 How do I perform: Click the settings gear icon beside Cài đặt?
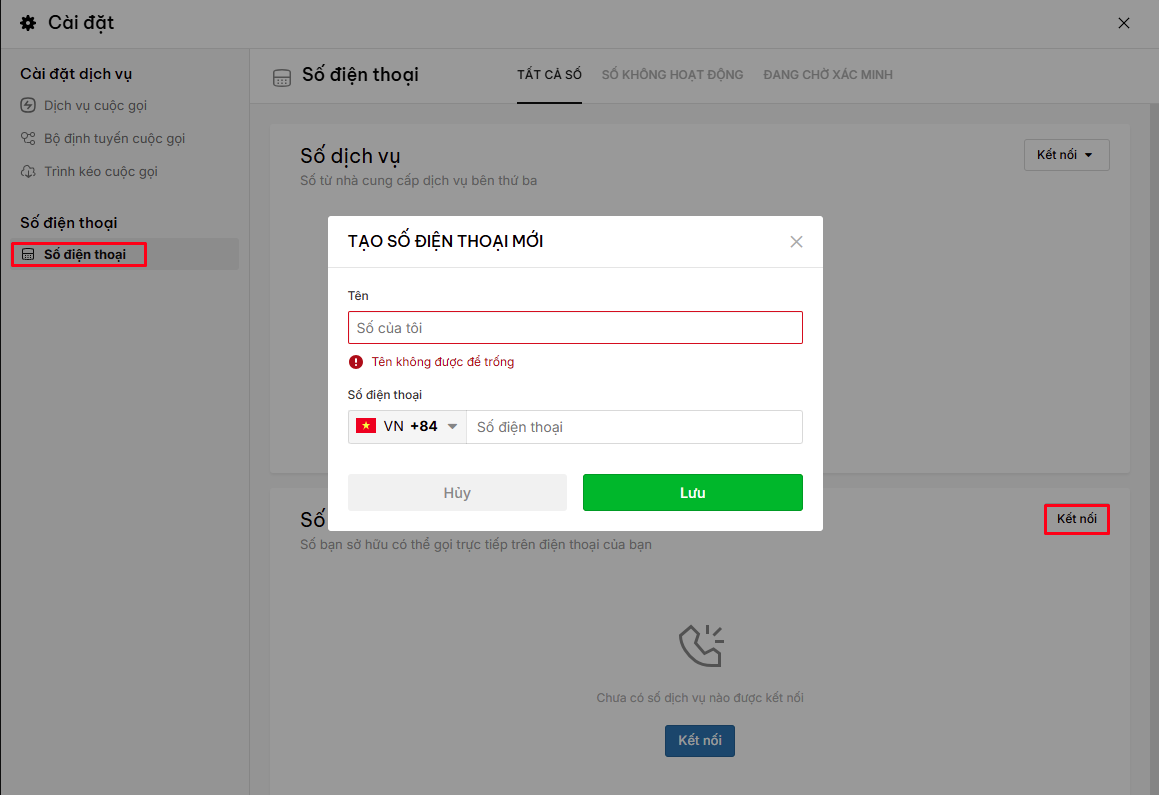coord(28,23)
